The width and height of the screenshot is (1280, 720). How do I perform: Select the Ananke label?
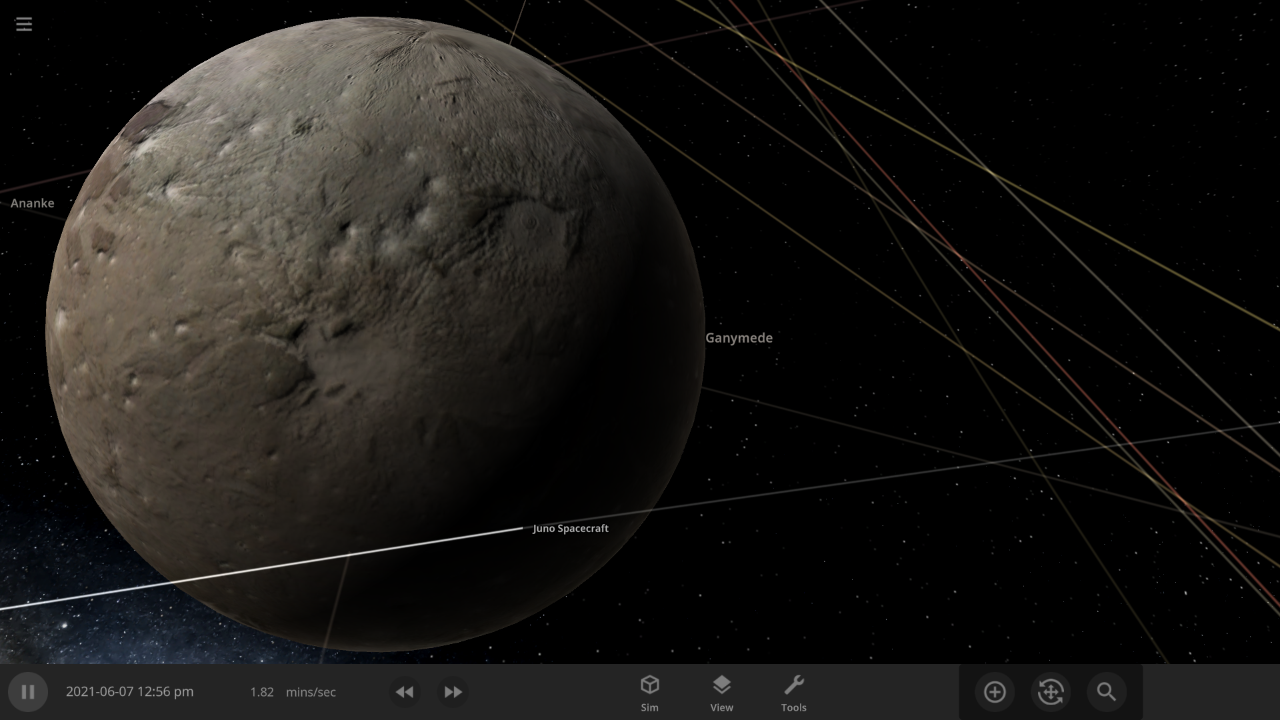(32, 203)
